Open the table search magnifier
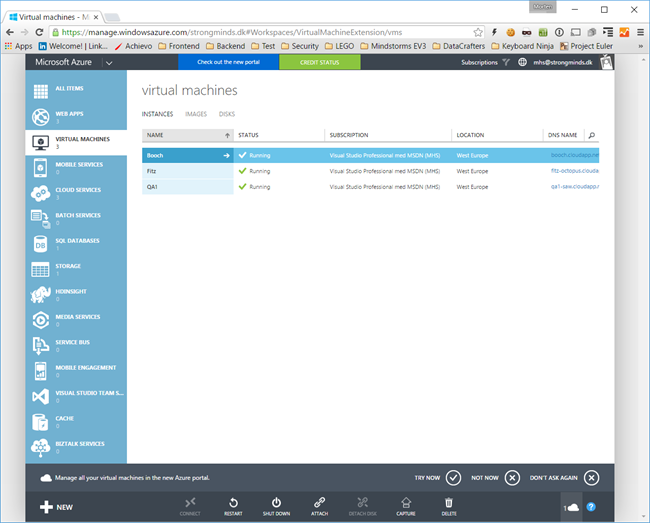 pos(592,135)
